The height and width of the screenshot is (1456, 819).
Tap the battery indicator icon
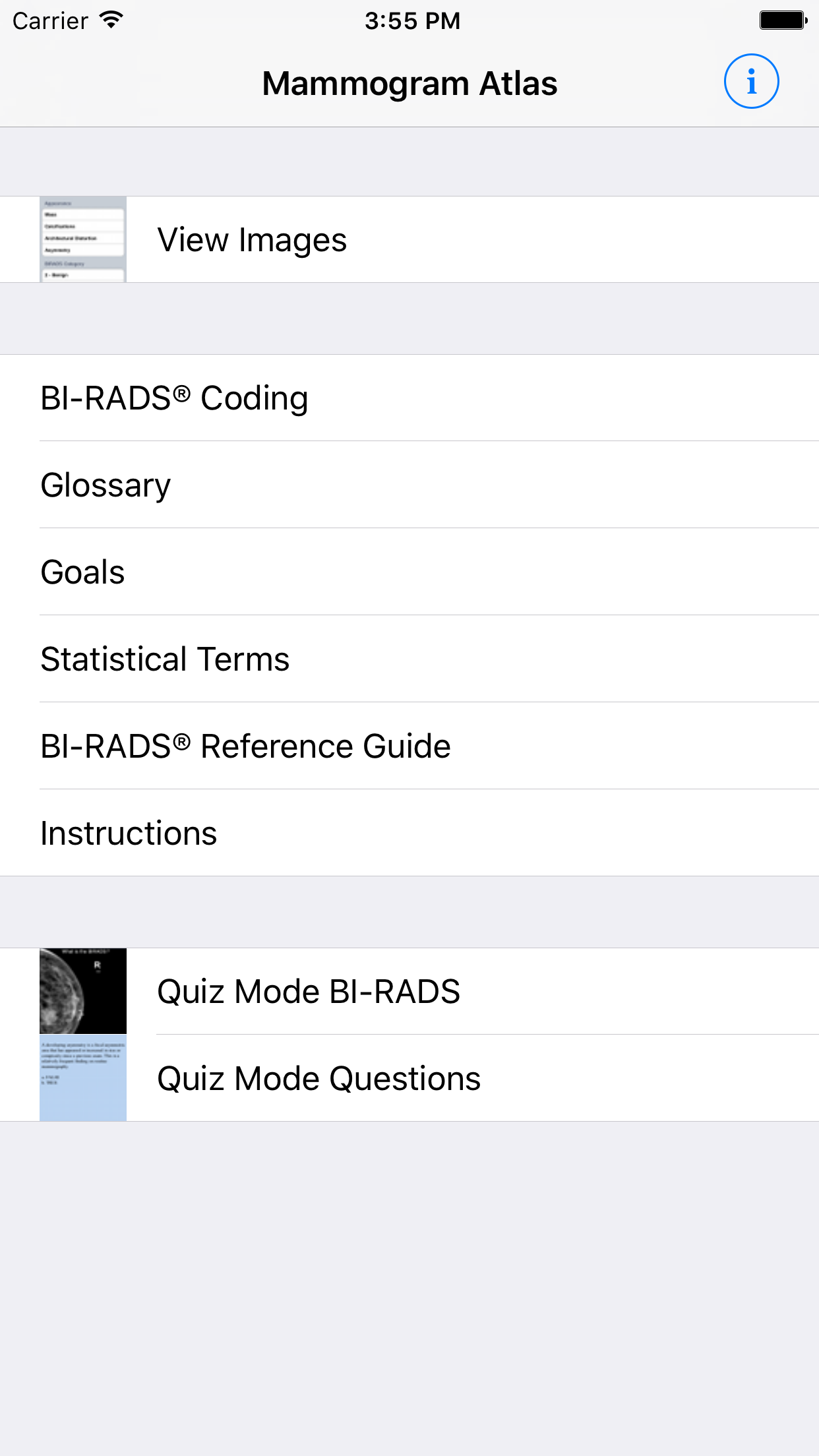pos(783,20)
